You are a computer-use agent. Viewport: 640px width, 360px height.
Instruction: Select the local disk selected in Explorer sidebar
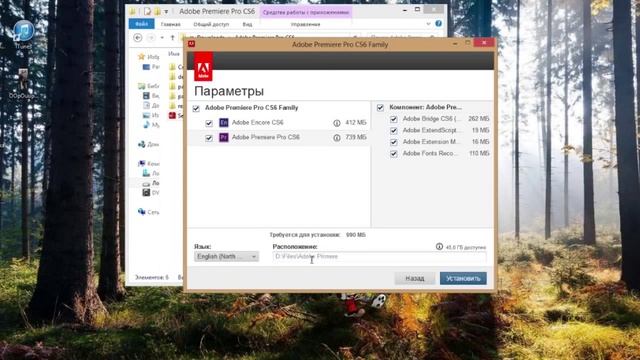click(x=151, y=183)
